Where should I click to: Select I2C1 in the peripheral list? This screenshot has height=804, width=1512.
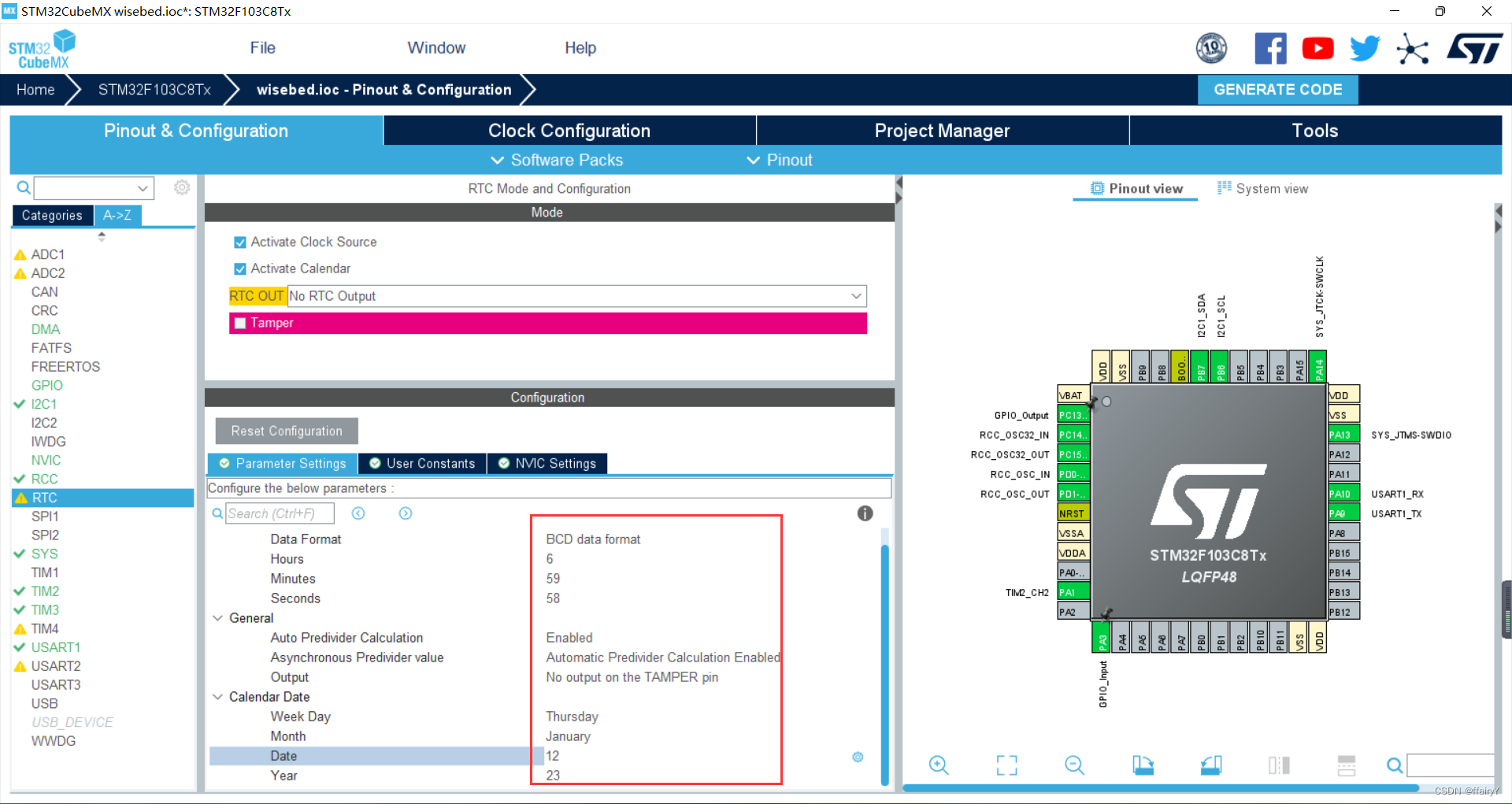[x=44, y=404]
